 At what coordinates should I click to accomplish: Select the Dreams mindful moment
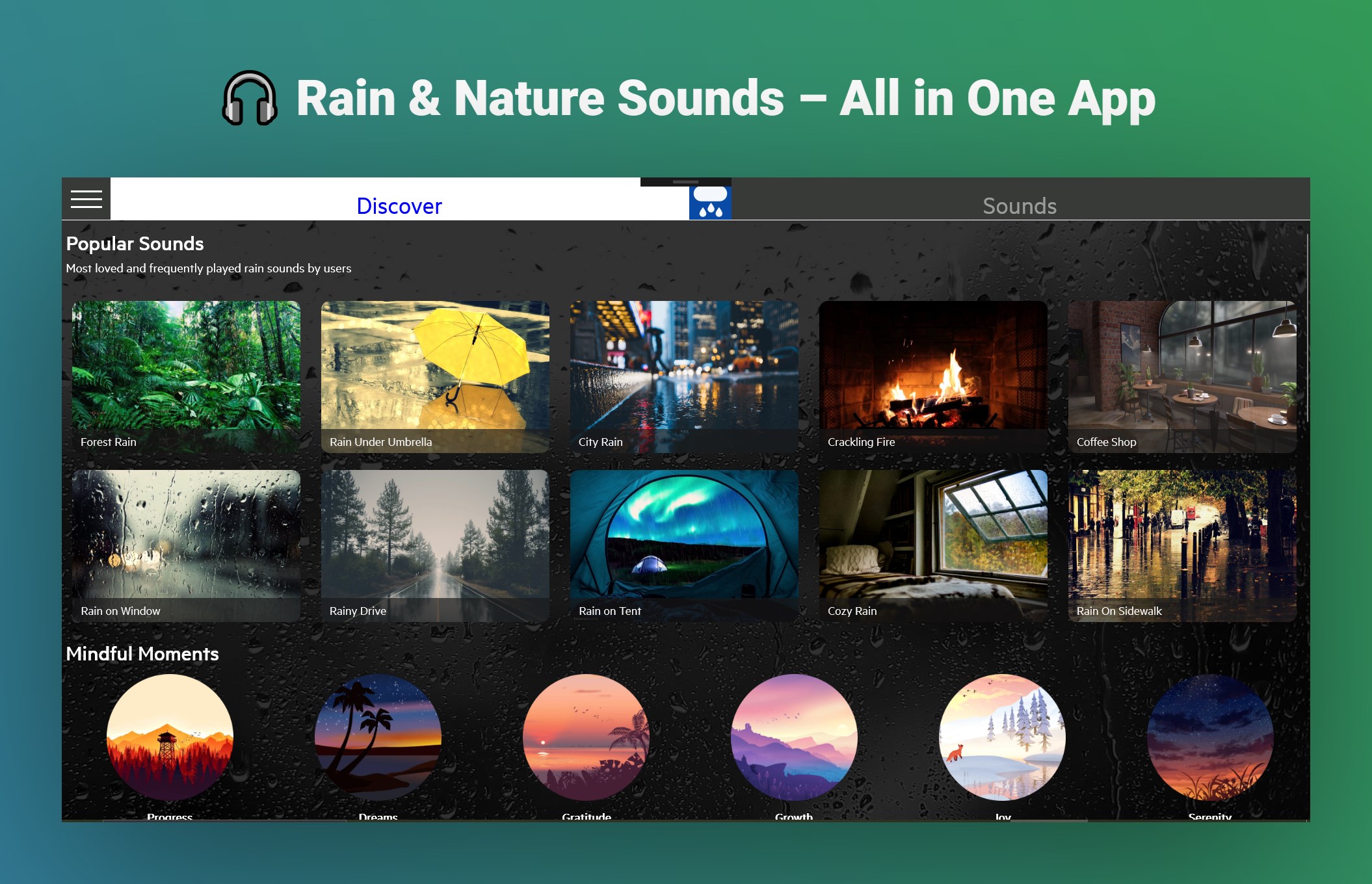(x=378, y=737)
